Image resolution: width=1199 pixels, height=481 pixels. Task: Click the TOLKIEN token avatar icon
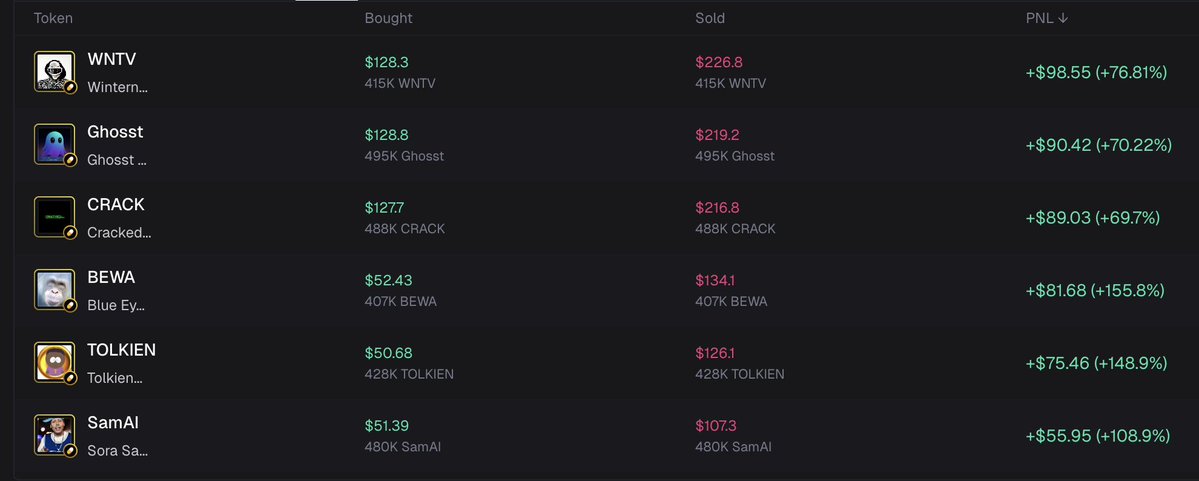54,362
